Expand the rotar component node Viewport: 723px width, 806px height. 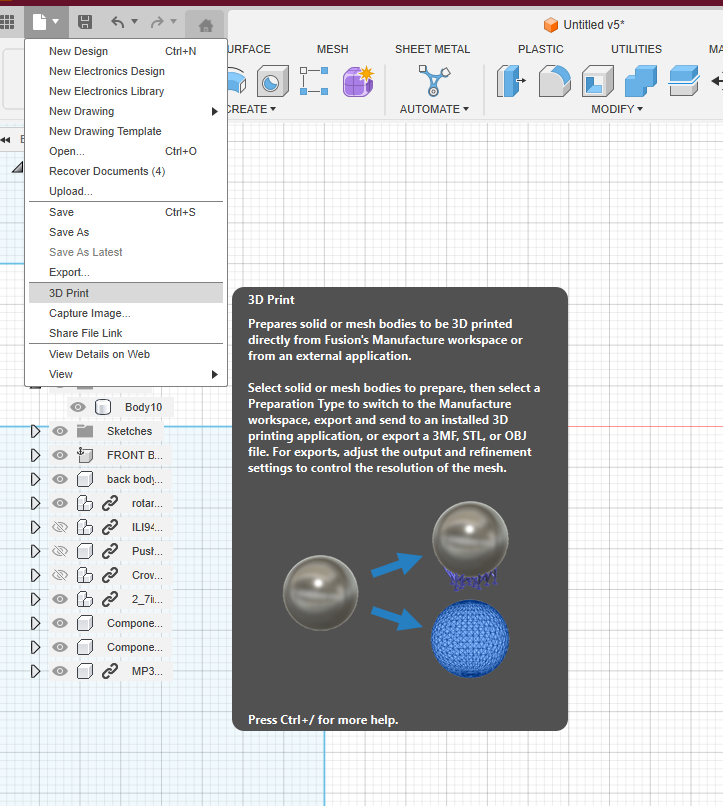(35, 503)
